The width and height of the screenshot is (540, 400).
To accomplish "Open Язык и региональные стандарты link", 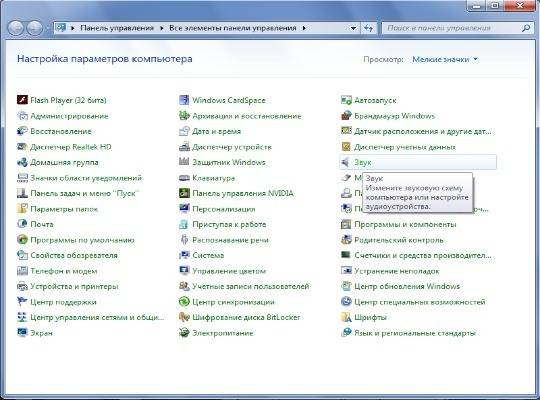I will (x=415, y=333).
